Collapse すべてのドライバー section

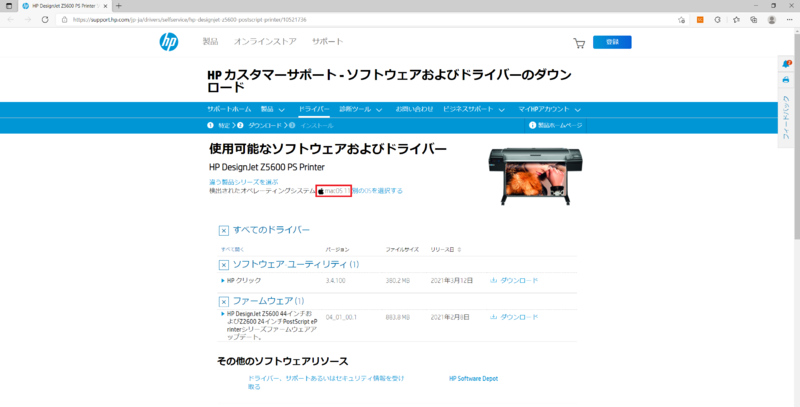(x=223, y=231)
